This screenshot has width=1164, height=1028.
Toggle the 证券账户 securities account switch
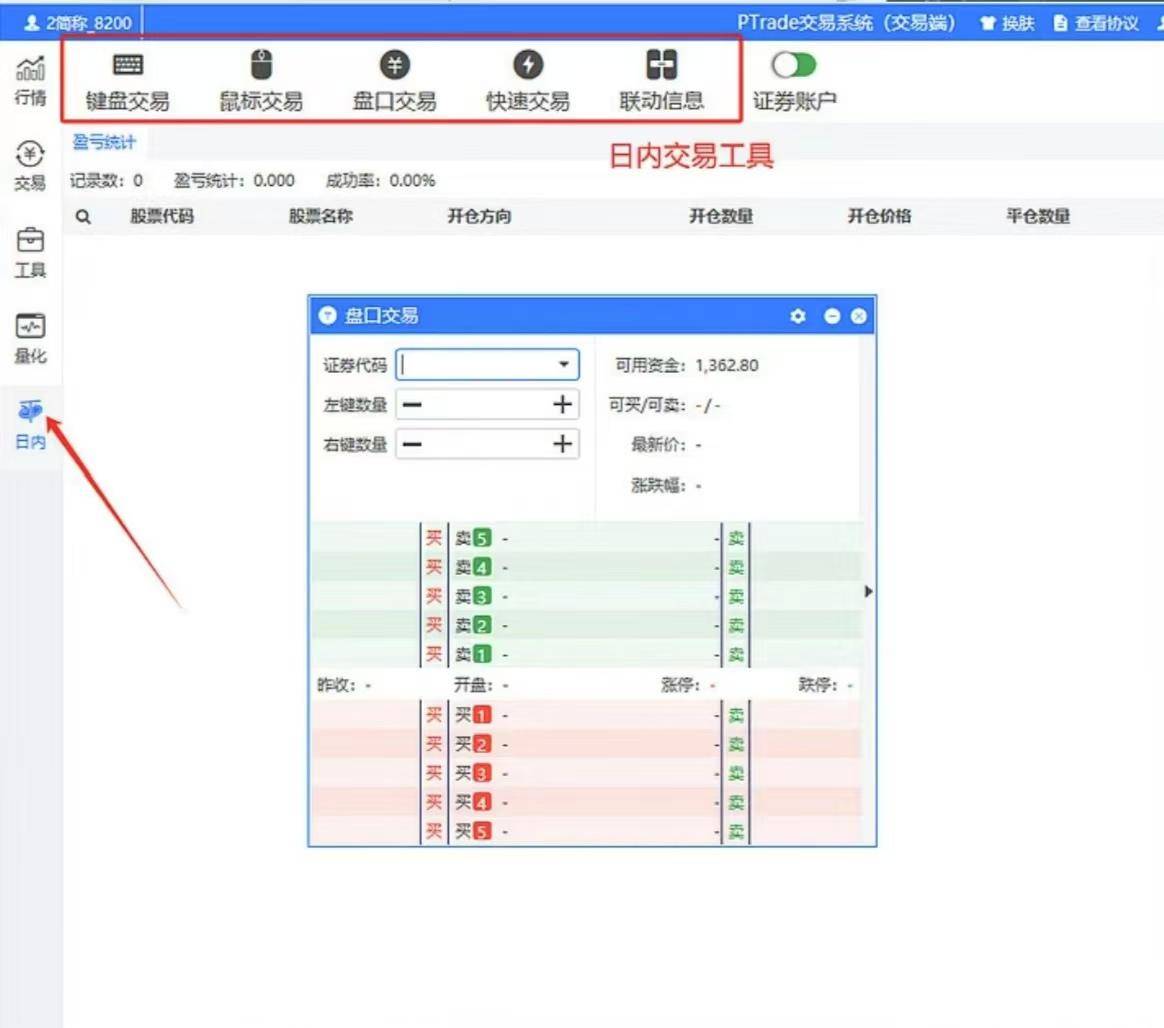tap(794, 65)
